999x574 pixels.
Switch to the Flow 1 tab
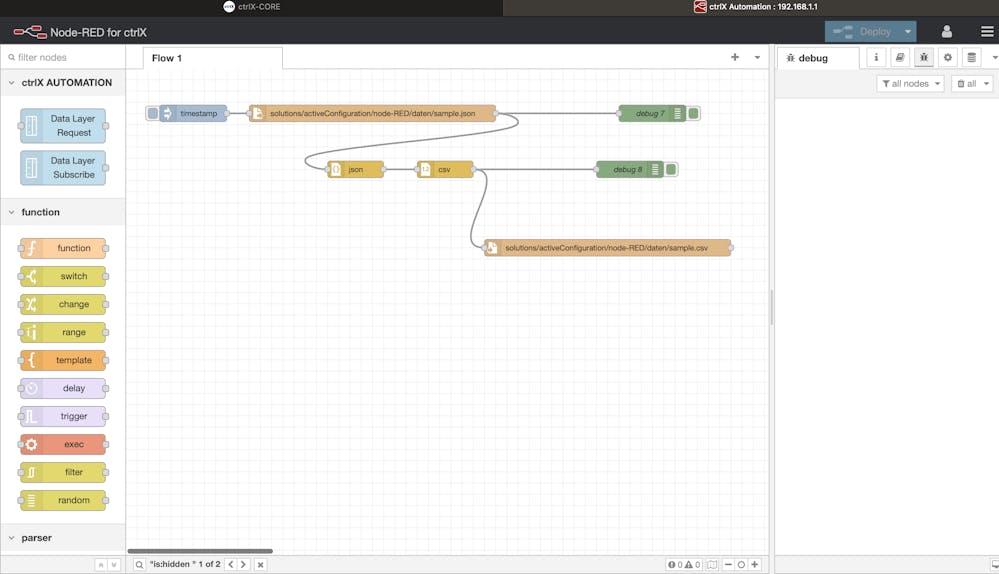click(212, 58)
